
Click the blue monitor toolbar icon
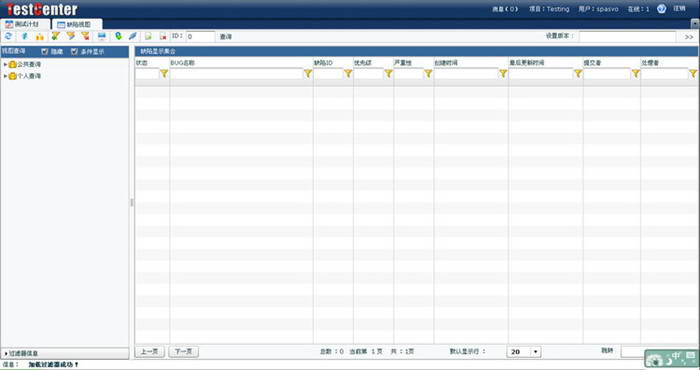[102, 36]
